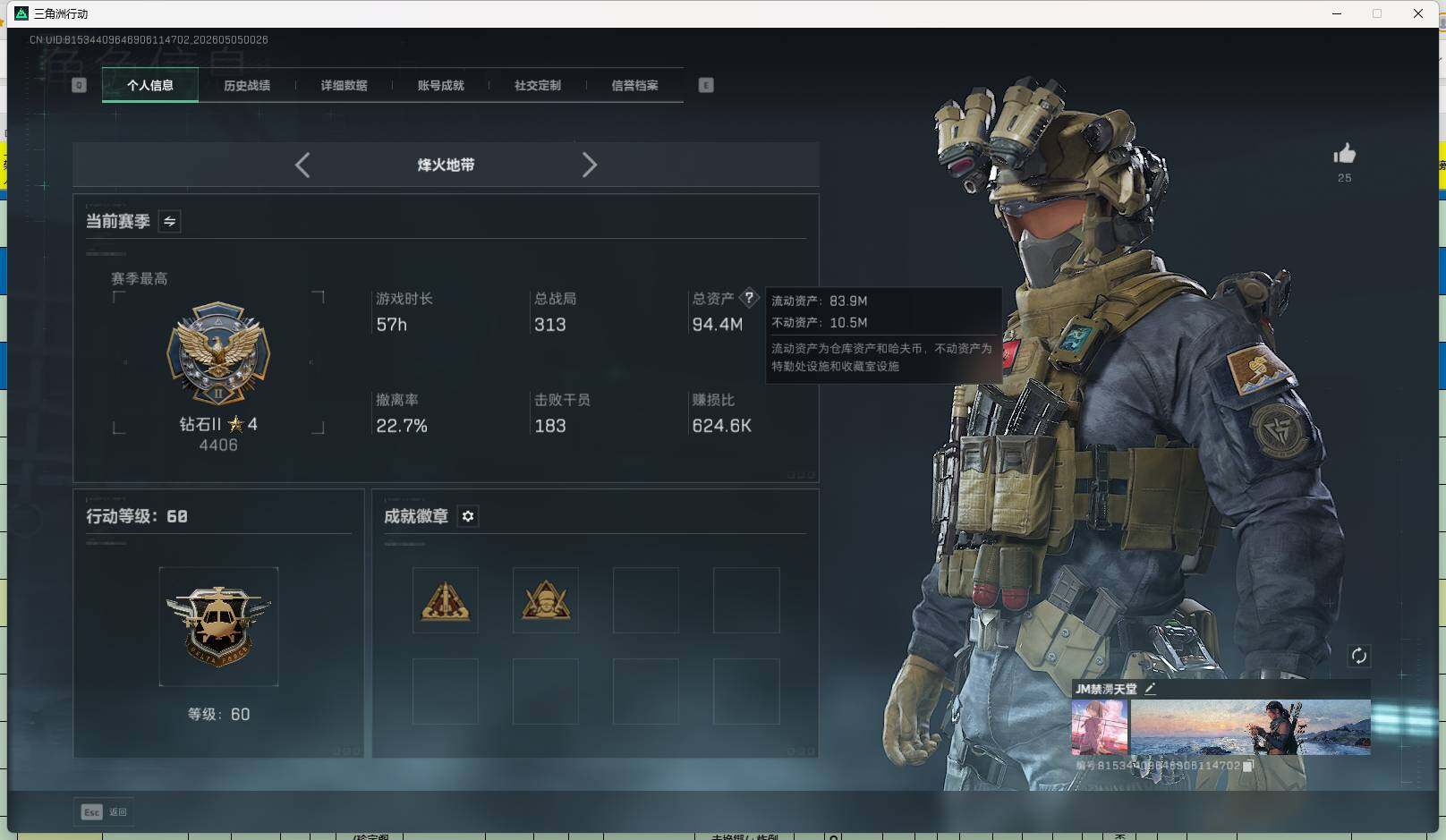Open 成就徽章 gear settings icon
The height and width of the screenshot is (840, 1446).
(x=468, y=516)
